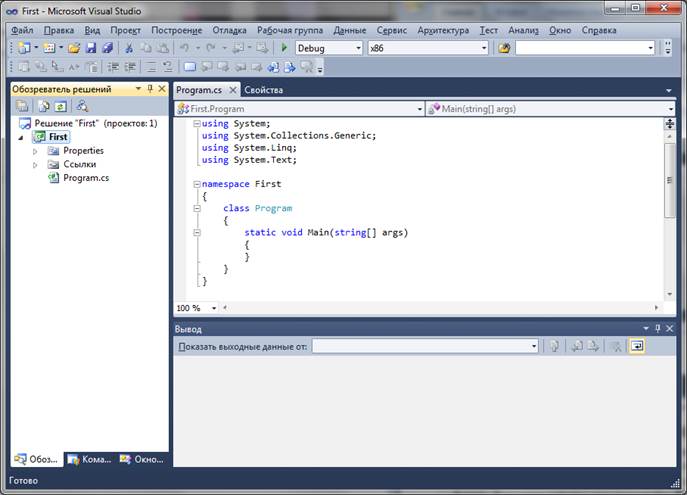This screenshot has width=687, height=495.
Task: Click the Cut scissors icon
Action: 129,48
